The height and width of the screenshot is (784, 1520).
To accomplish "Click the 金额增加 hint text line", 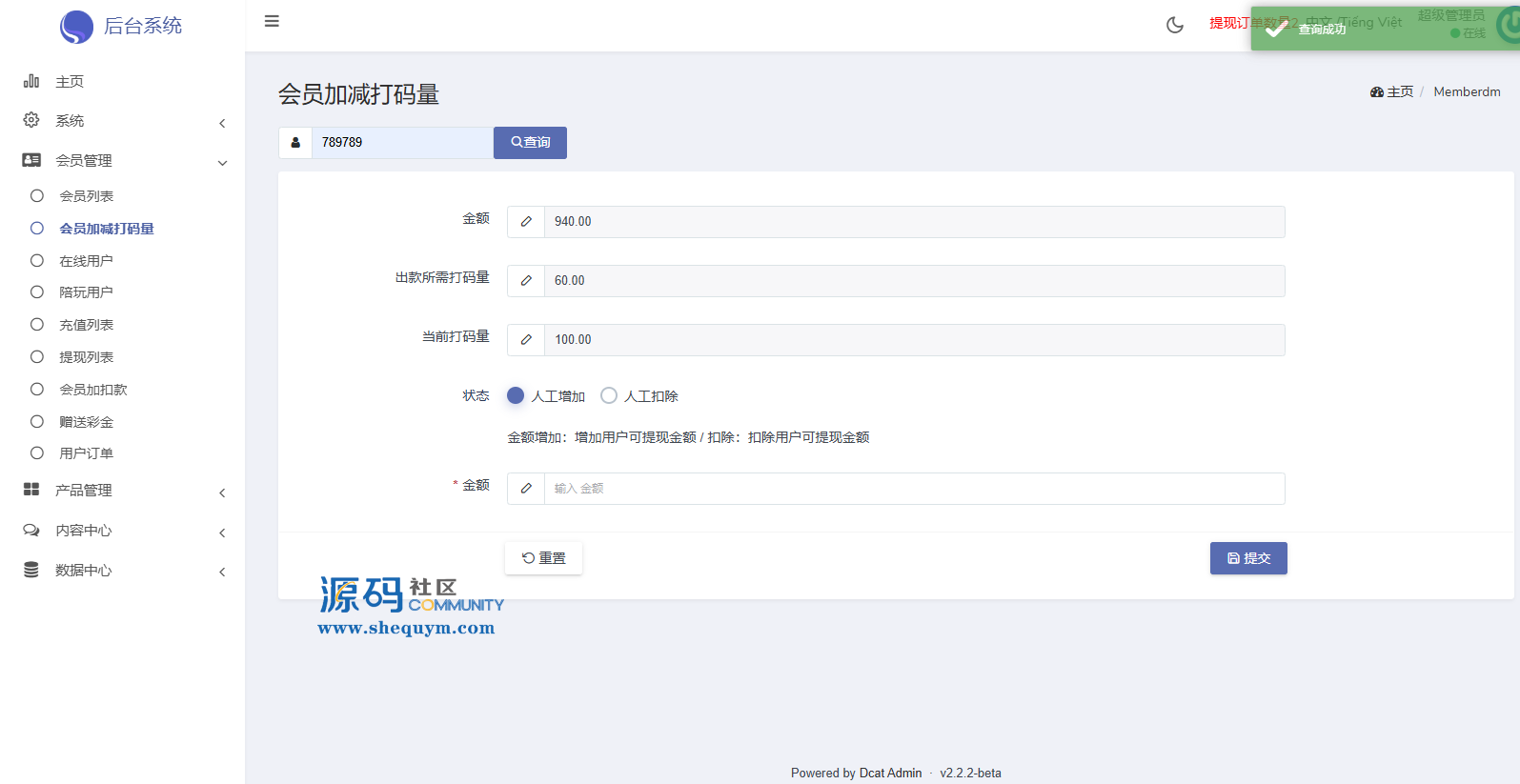I will pos(688,437).
